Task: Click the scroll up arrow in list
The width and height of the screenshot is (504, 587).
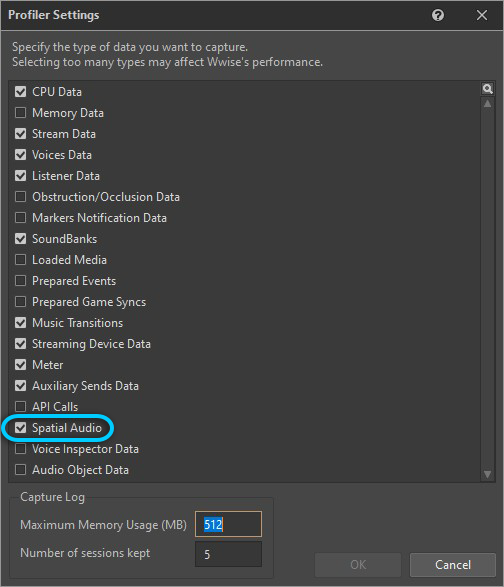Action: point(487,104)
